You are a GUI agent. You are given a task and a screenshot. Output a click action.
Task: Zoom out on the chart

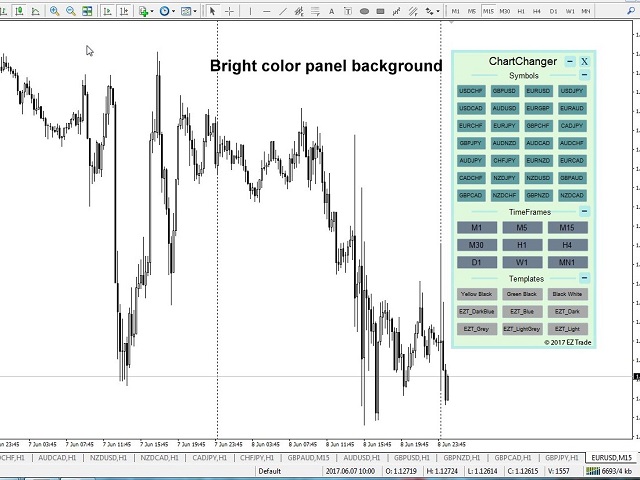(71, 11)
